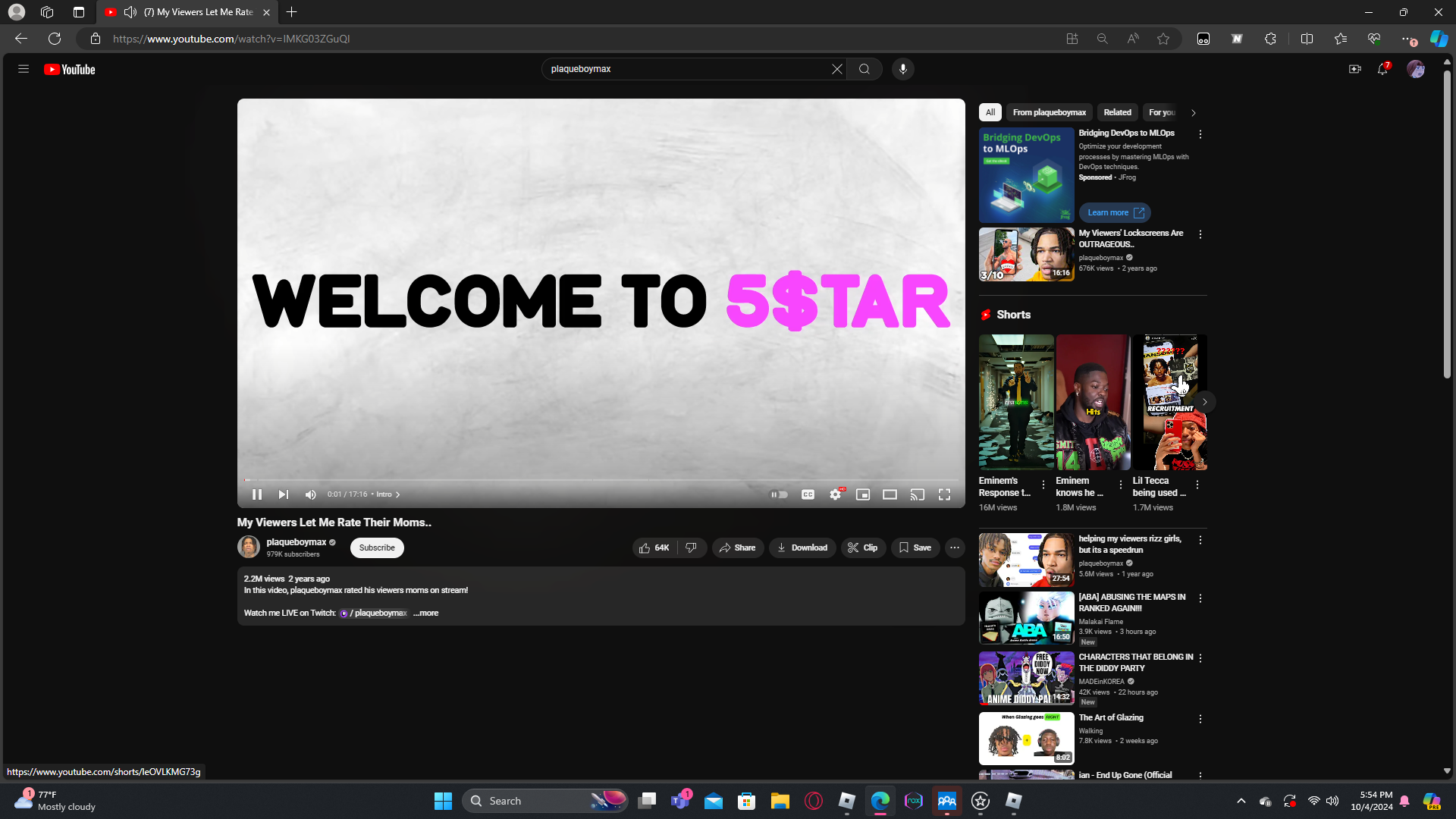Open Edge extensions puzzle icon
This screenshot has width=1456, height=819.
point(1271,39)
